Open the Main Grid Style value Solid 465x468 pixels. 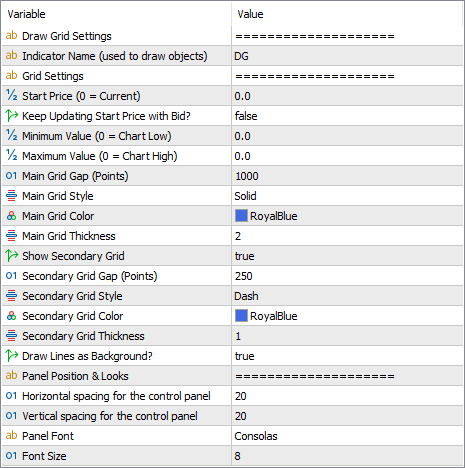point(245,196)
